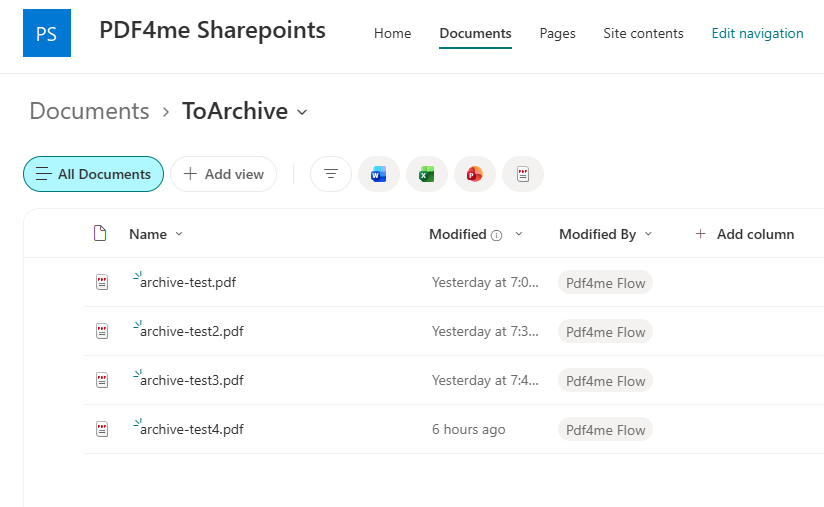
Task: Open the Pages navigation tab
Action: [558, 33]
